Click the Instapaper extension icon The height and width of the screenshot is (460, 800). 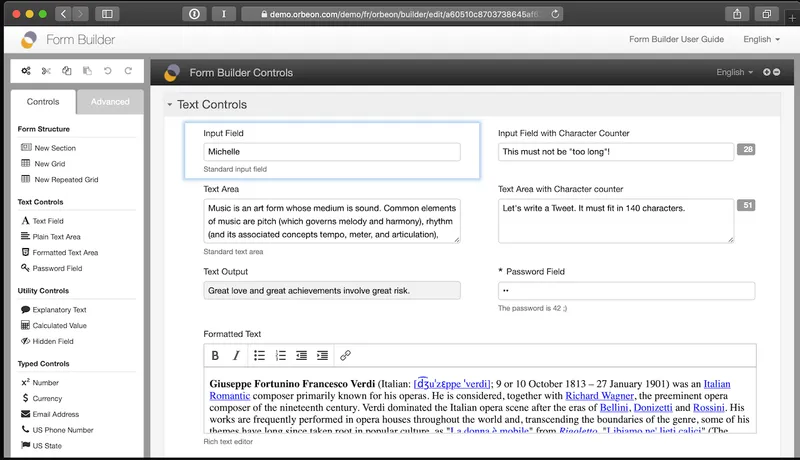point(223,14)
